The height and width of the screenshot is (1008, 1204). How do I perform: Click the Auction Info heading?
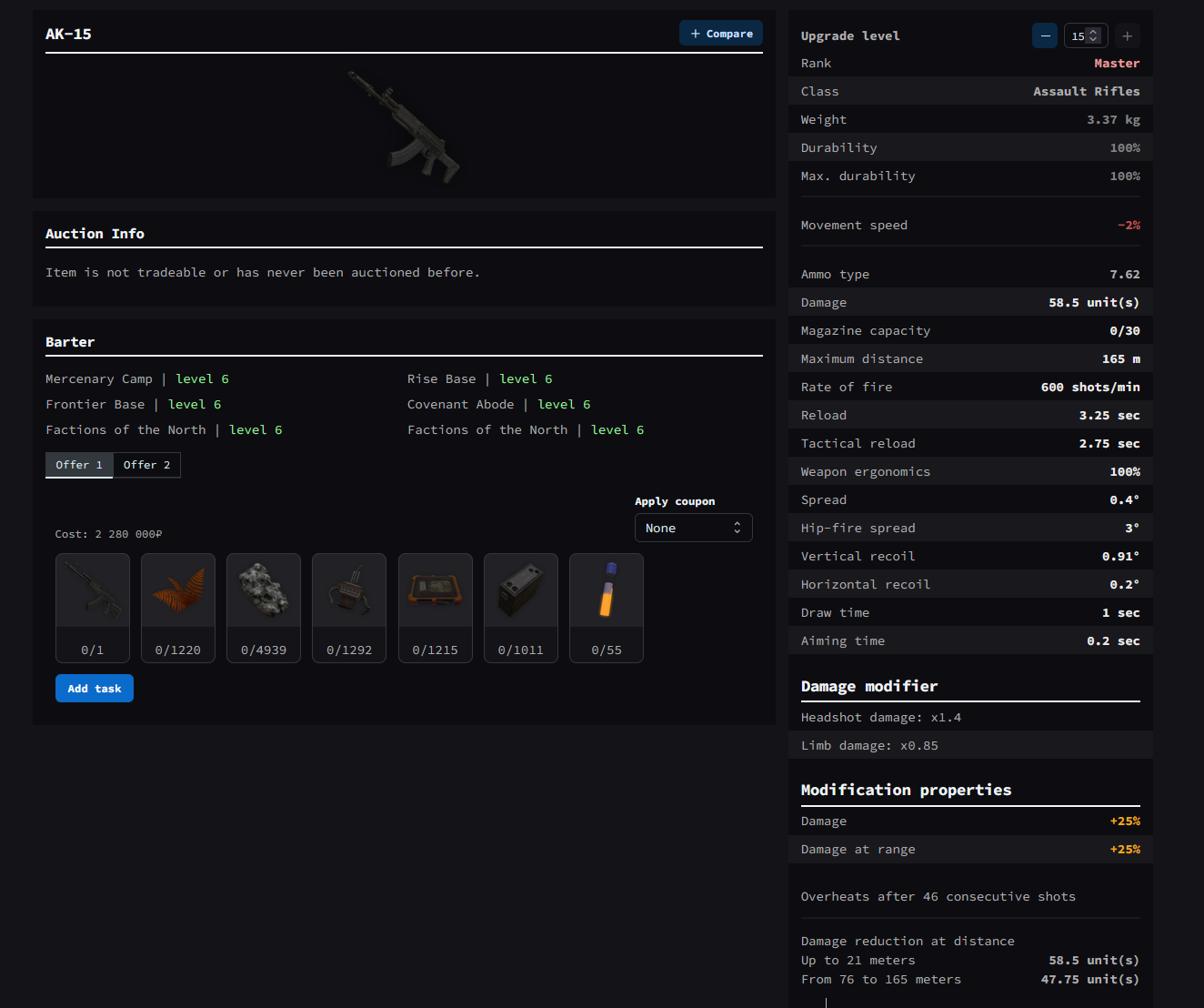pos(95,234)
